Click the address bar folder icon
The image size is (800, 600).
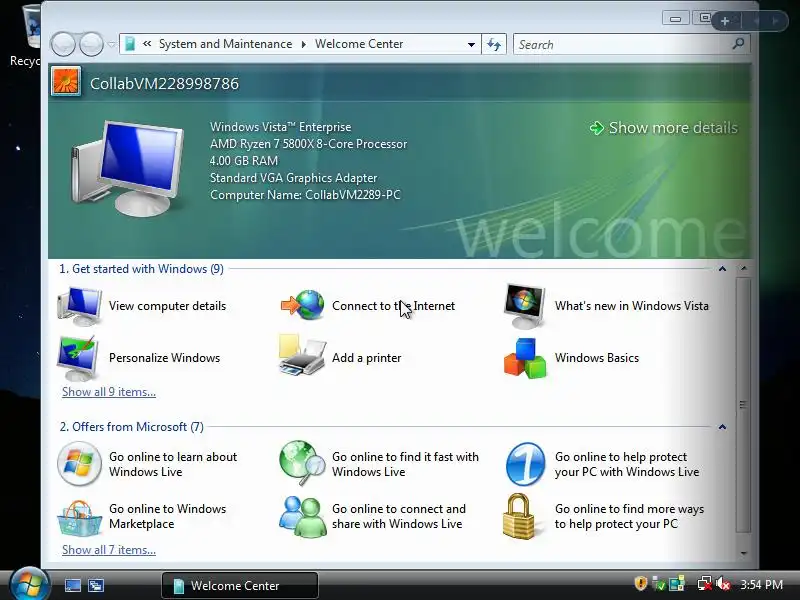coord(130,44)
